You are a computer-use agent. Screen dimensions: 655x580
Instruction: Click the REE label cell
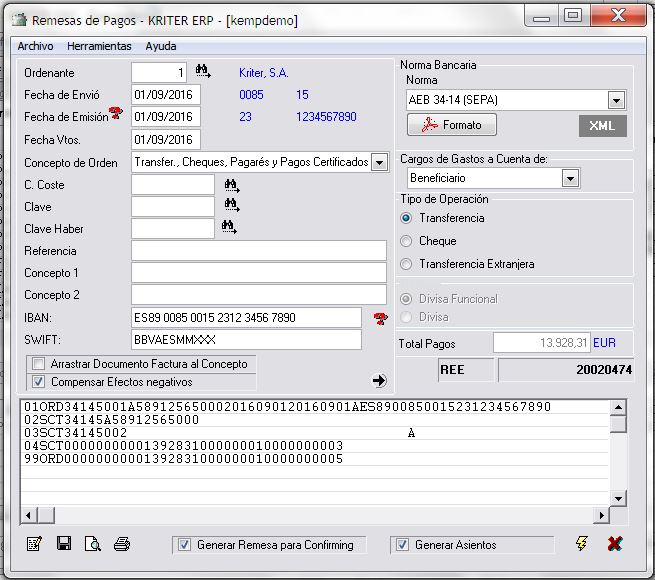[x=466, y=370]
